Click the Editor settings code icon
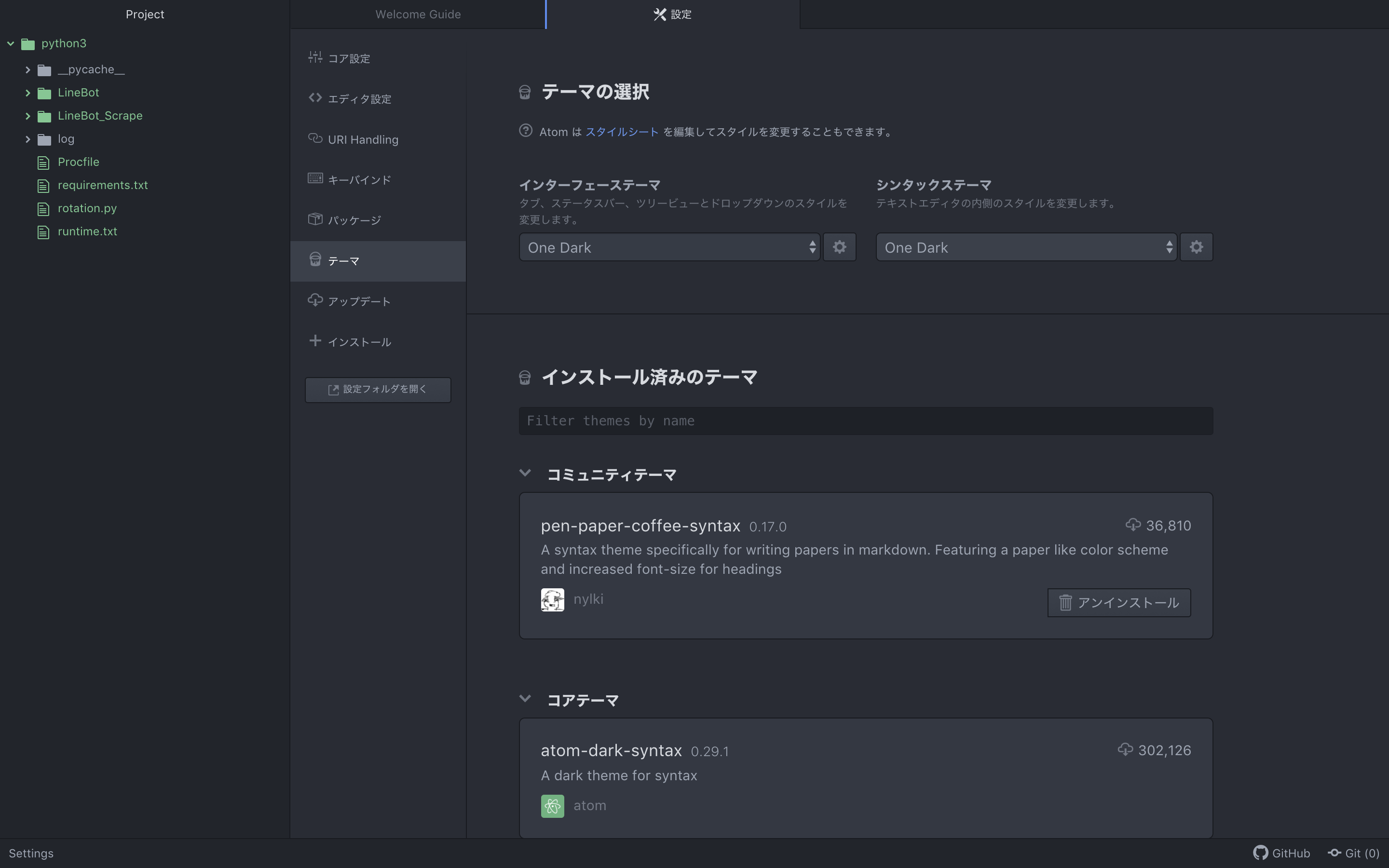This screenshot has height=868, width=1389. point(315,97)
